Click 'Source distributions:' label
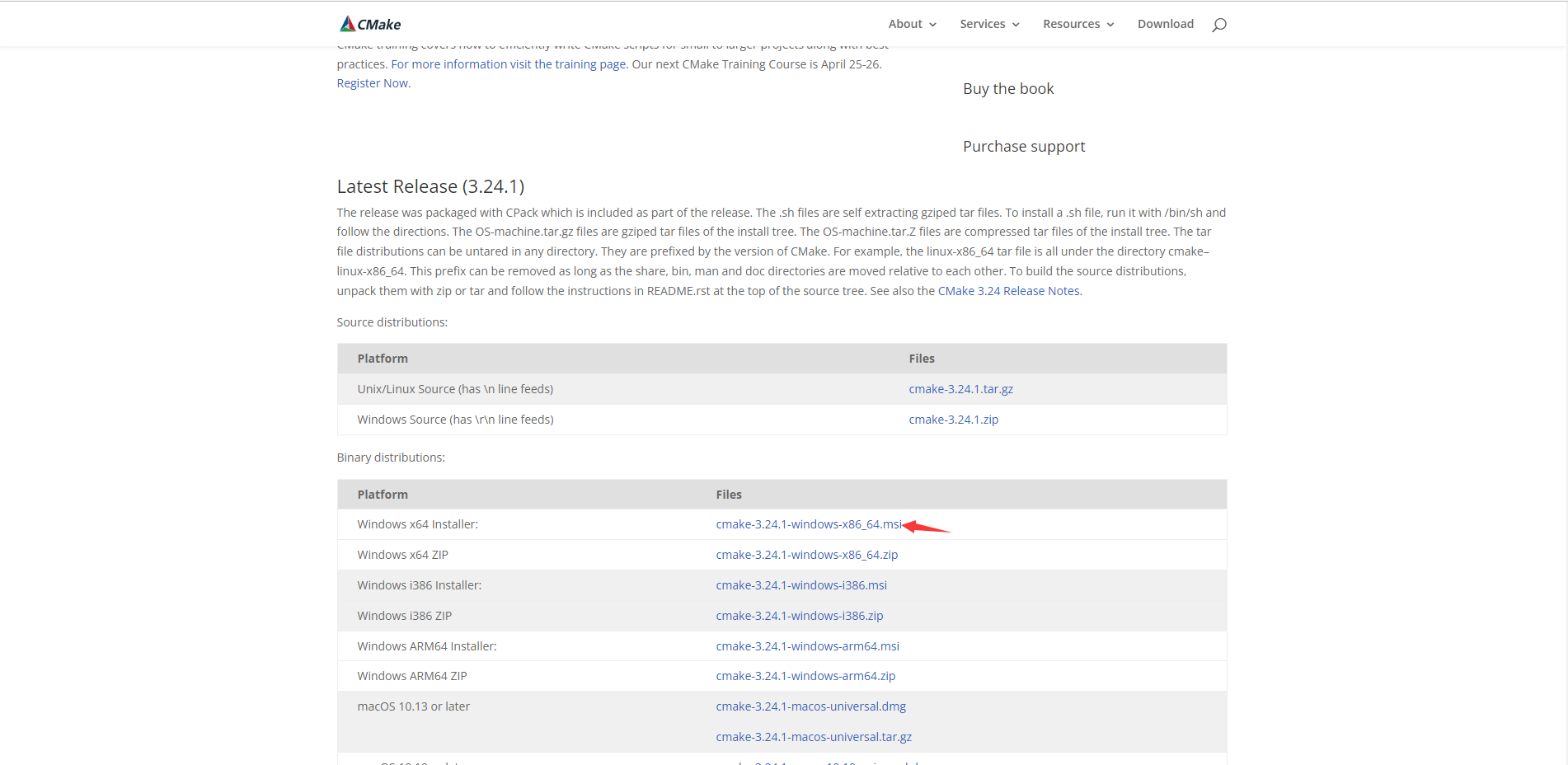 click(392, 322)
